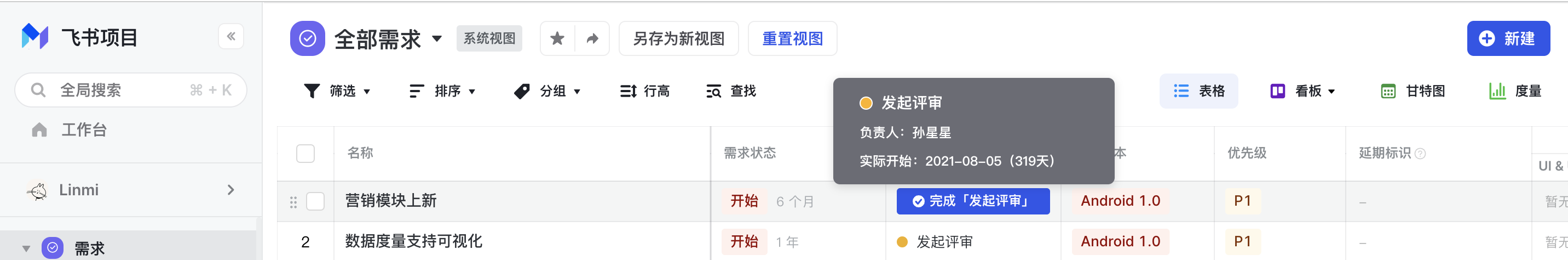Click the help icon beside 延期标识
The image size is (1568, 260).
1420,153
